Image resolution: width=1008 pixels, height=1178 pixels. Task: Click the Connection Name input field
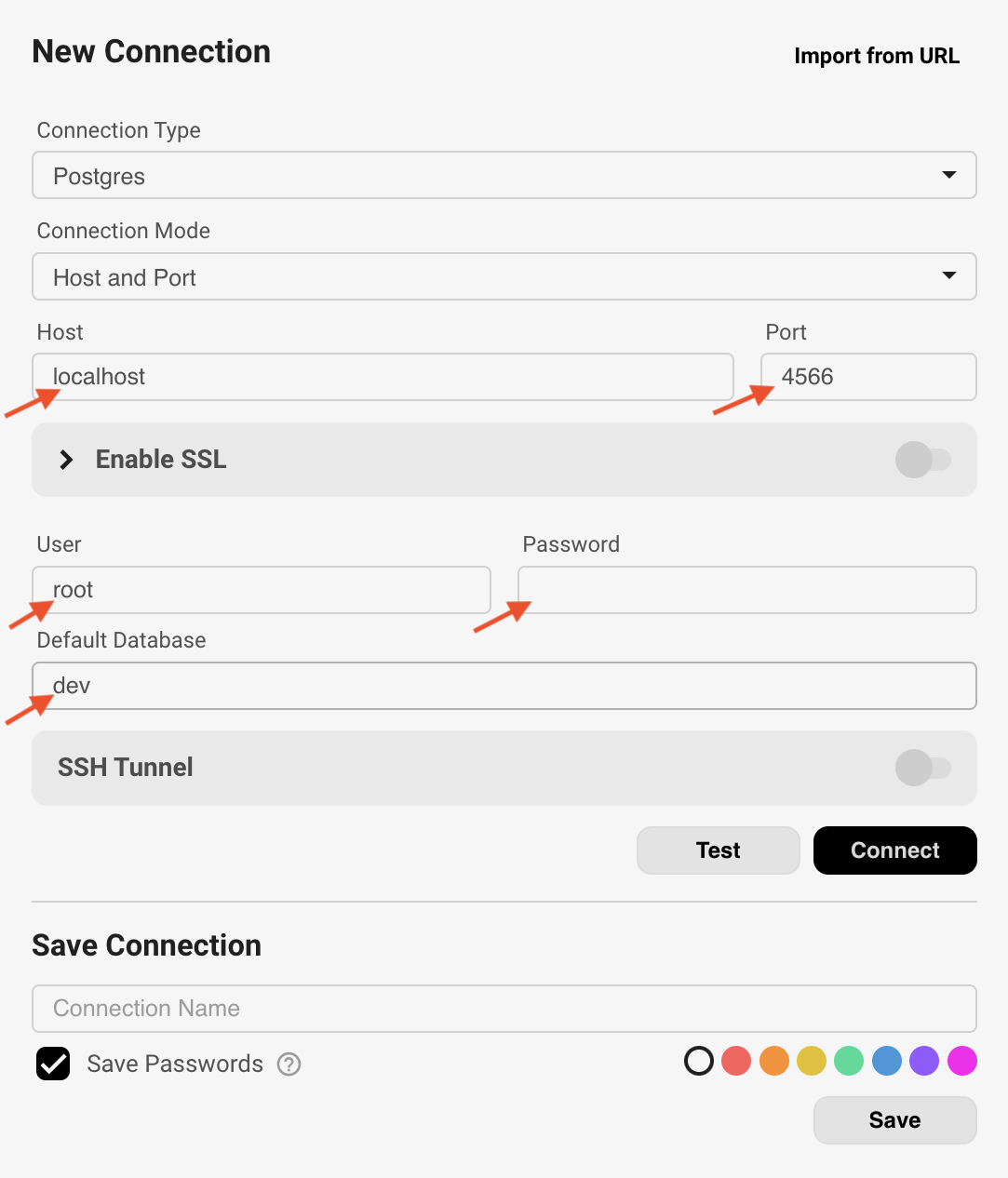tap(504, 1009)
